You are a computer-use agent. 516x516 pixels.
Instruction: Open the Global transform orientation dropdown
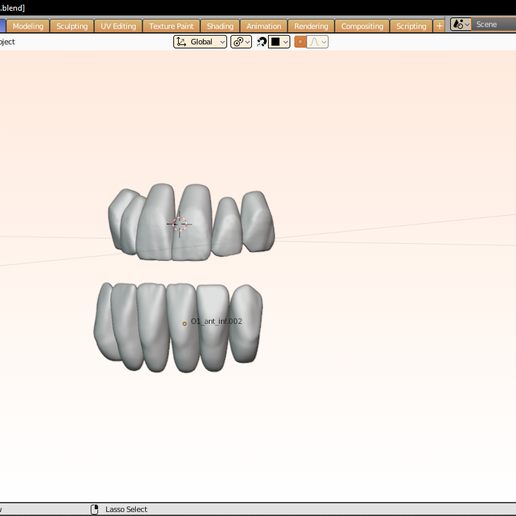200,42
